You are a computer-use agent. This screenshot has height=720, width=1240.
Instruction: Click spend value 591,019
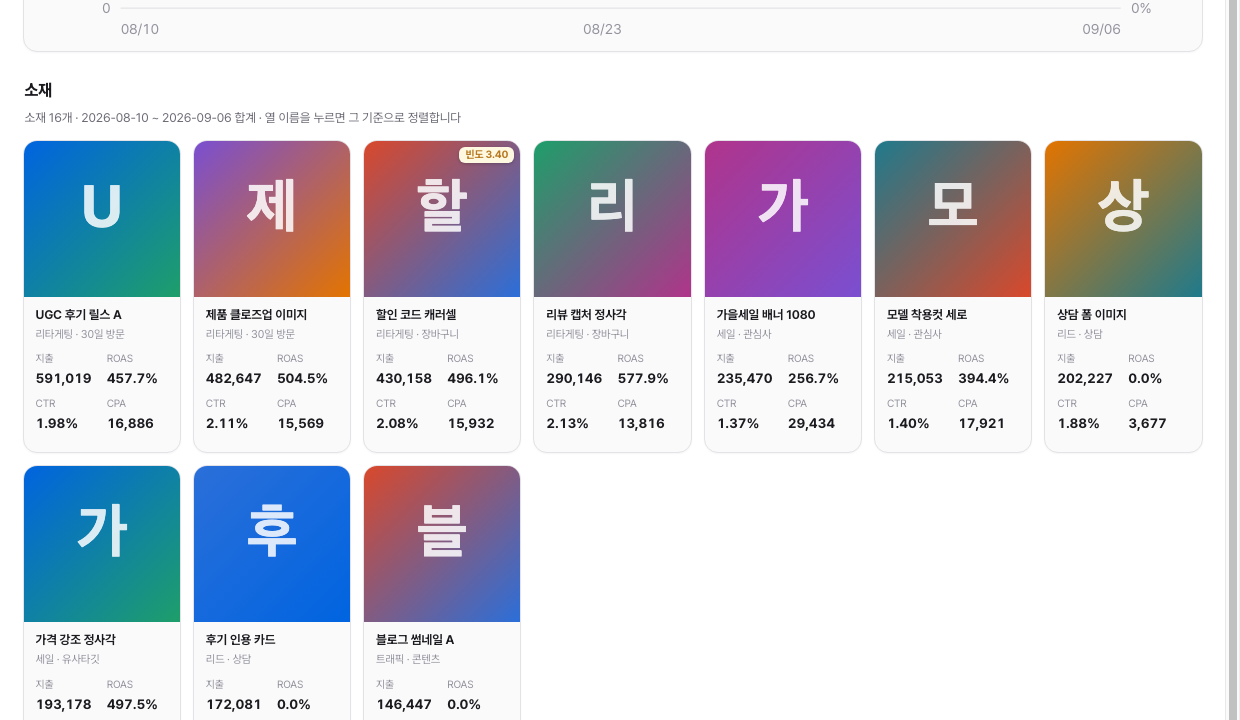64,379
